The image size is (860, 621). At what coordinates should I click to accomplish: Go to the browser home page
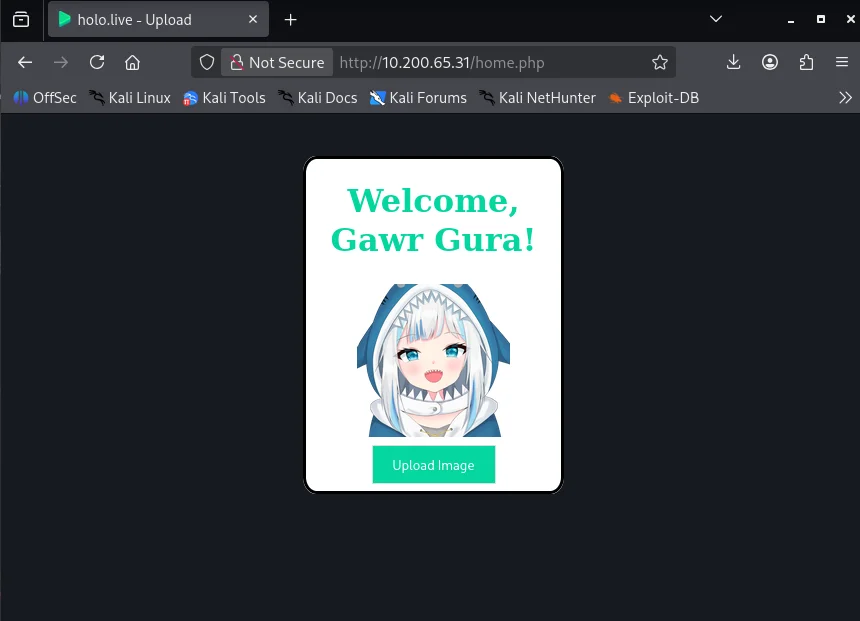[x=132, y=62]
